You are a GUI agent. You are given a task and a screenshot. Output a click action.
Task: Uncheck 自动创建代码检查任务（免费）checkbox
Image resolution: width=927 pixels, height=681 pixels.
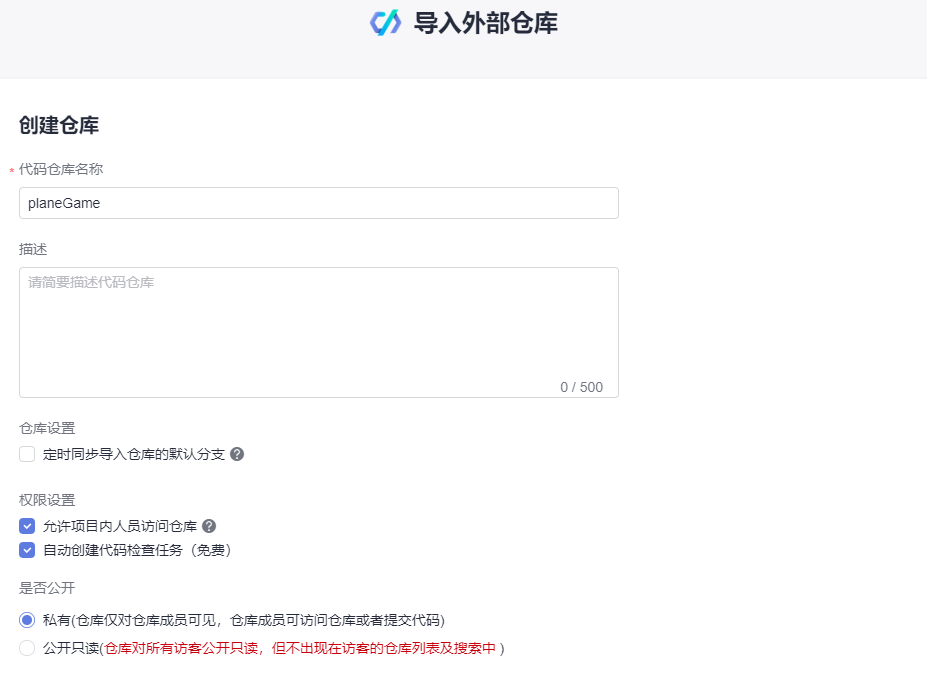click(27, 550)
